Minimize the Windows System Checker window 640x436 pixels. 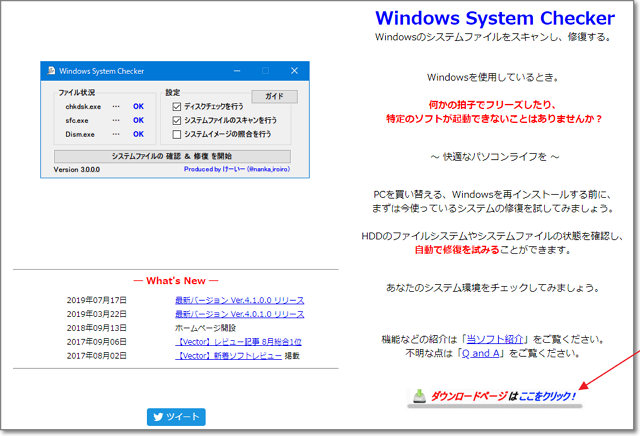coord(237,71)
